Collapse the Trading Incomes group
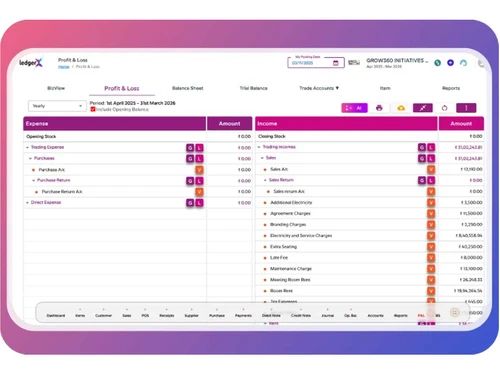Image resolution: width=500 pixels, height=375 pixels. 259,147
